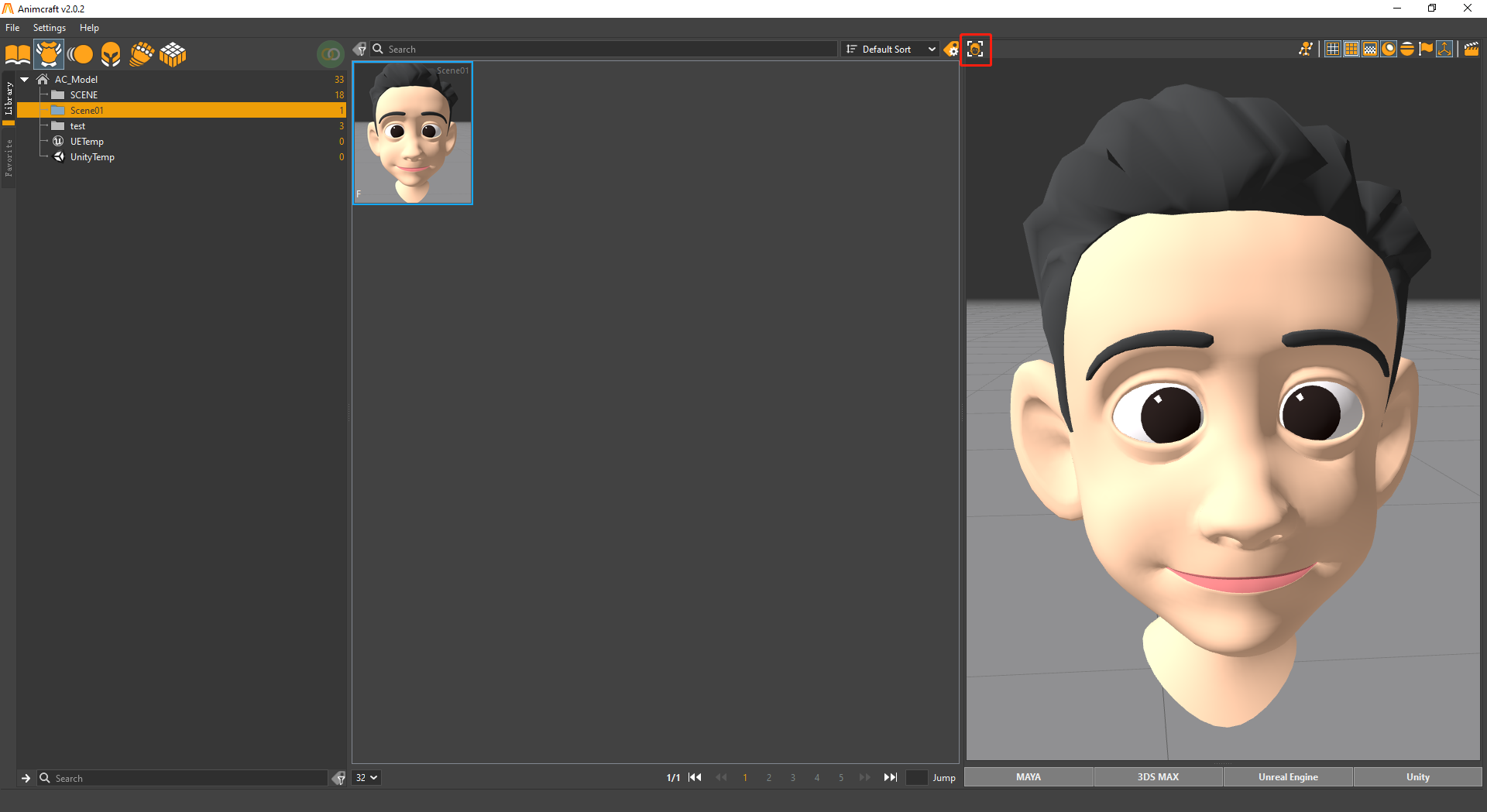Click the jump page number field
The image size is (1487, 812).
point(916,777)
